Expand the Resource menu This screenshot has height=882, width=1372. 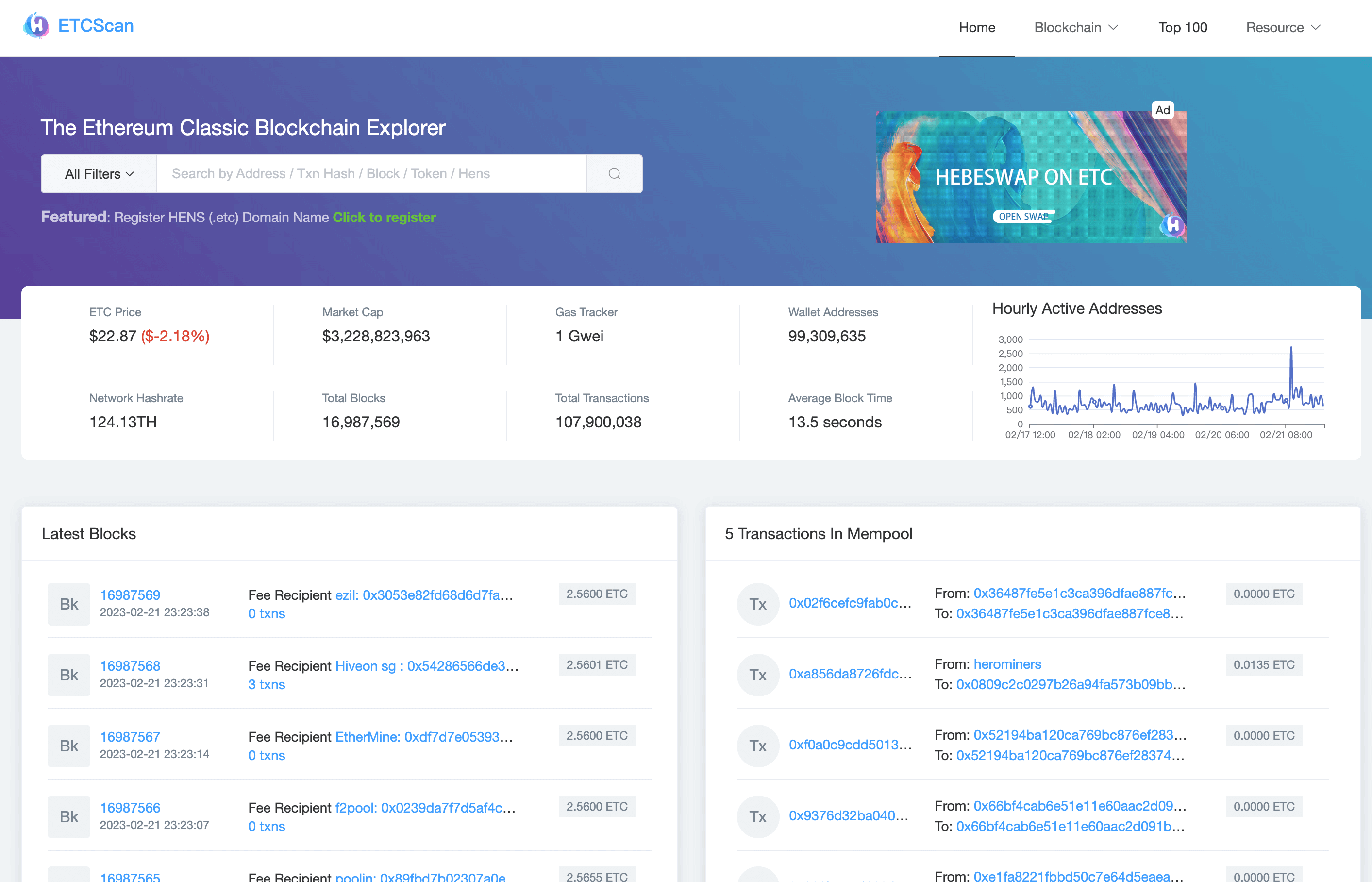pos(1283,28)
